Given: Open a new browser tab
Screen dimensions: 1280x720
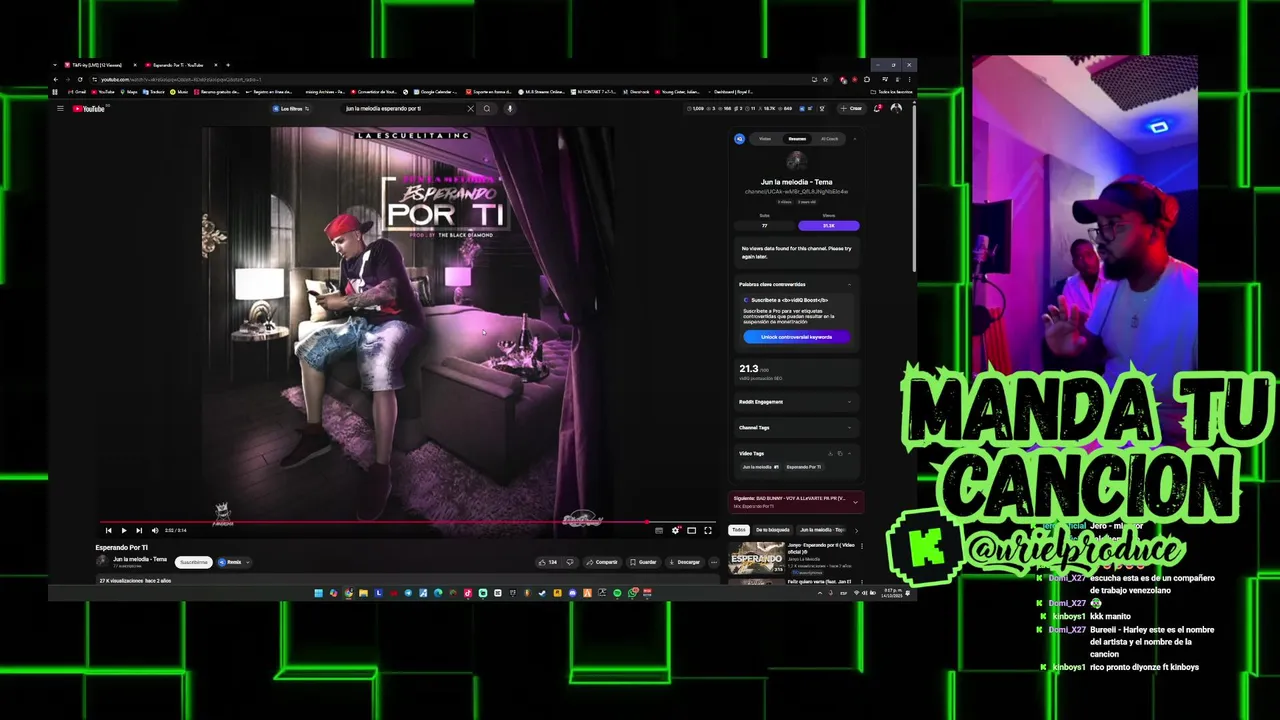Looking at the screenshot, I should tap(228, 65).
